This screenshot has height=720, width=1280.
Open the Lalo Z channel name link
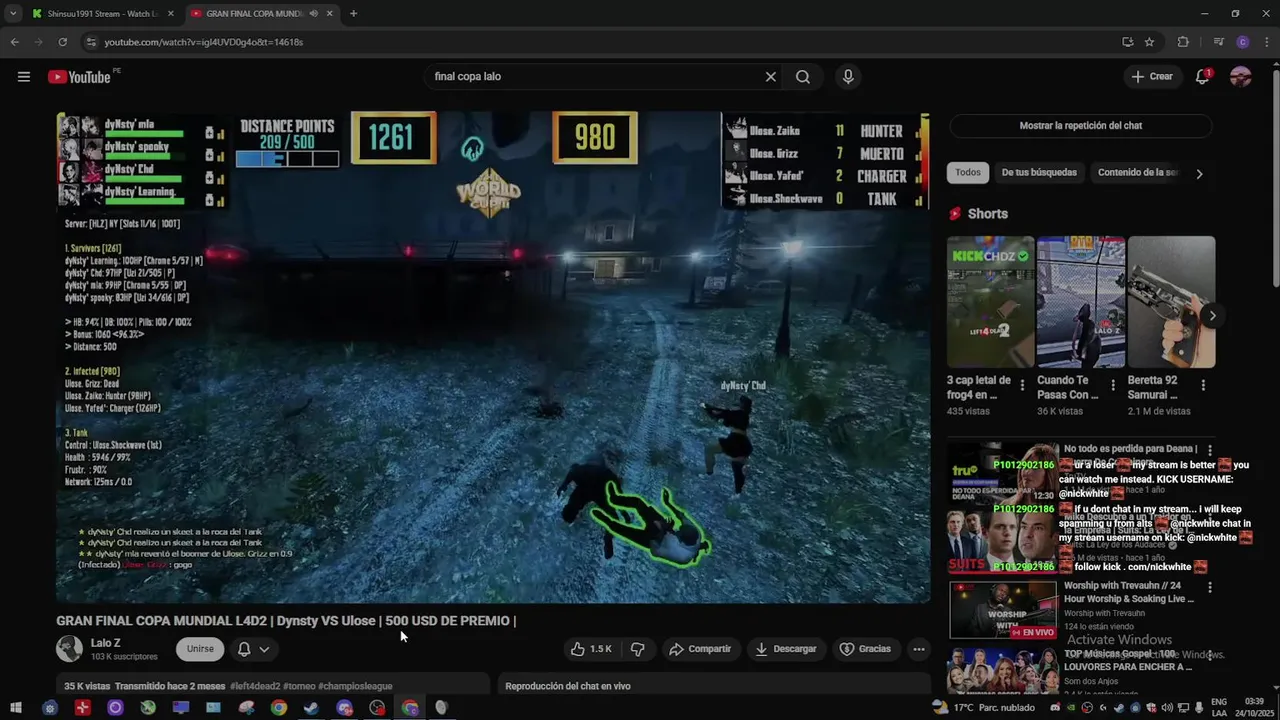tap(105, 643)
